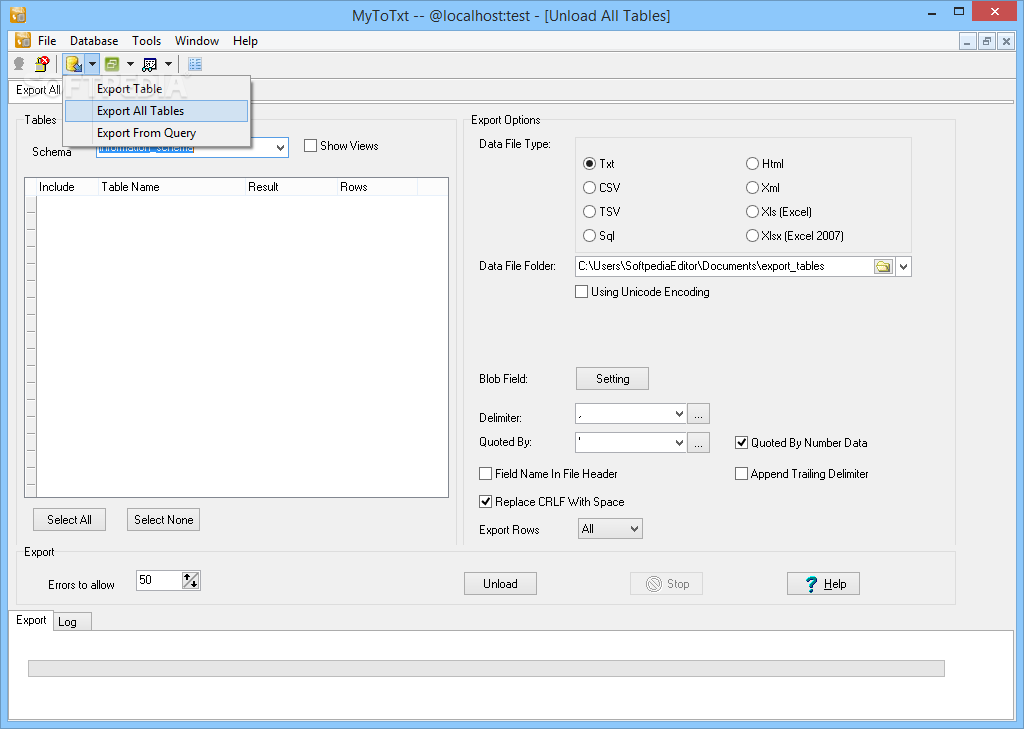Viewport: 1024px width, 729px height.
Task: Switch to the bottom Export tab
Action: [31, 620]
